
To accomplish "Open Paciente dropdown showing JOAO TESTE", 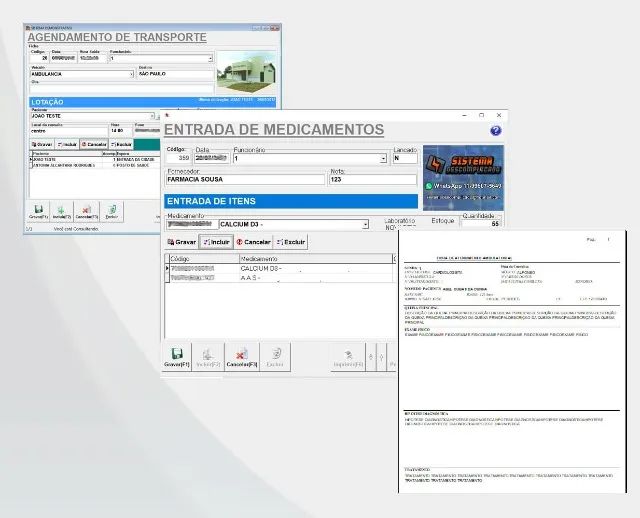I will tap(152, 116).
